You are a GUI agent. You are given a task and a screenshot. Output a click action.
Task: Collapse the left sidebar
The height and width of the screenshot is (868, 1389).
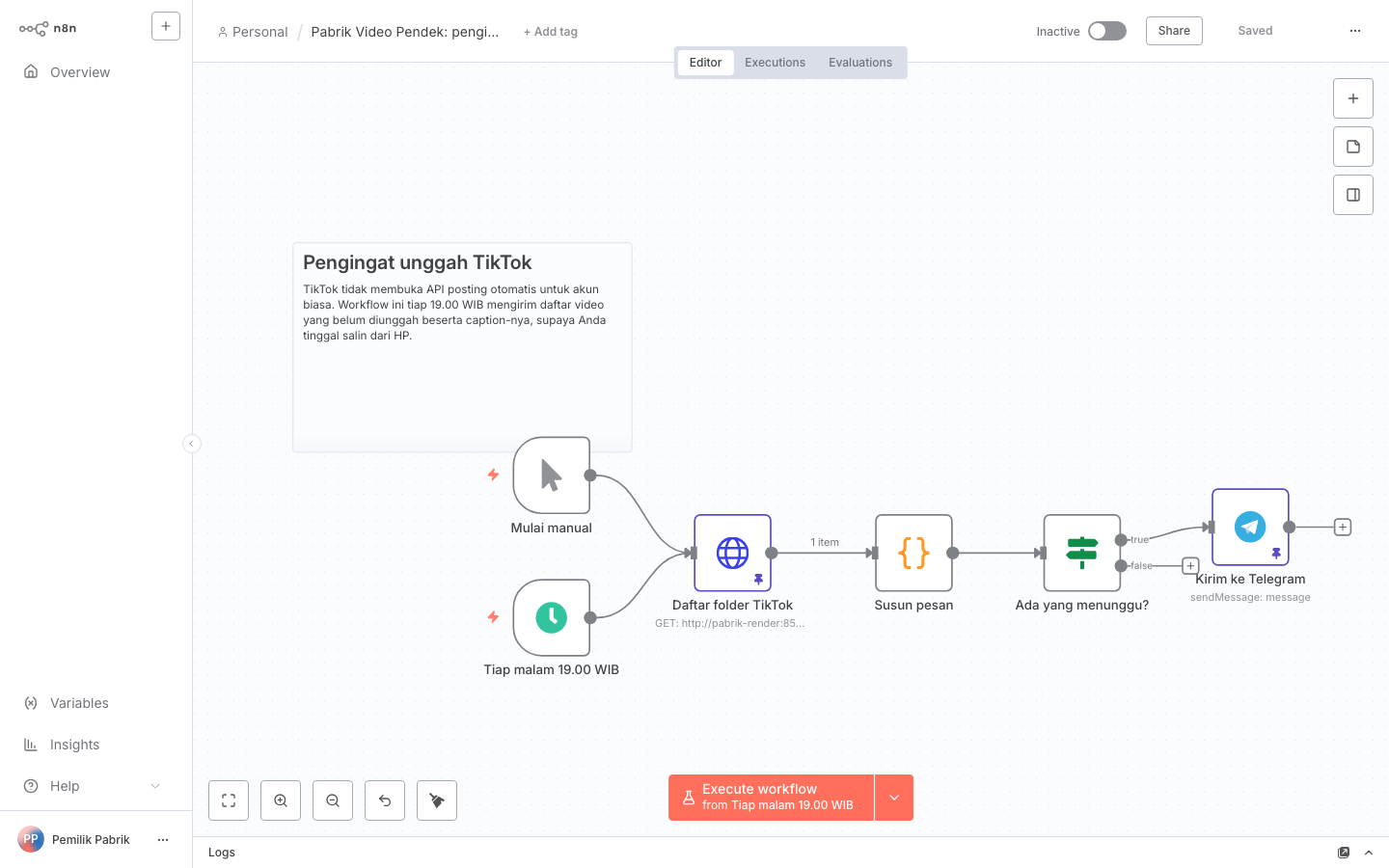coord(192,444)
